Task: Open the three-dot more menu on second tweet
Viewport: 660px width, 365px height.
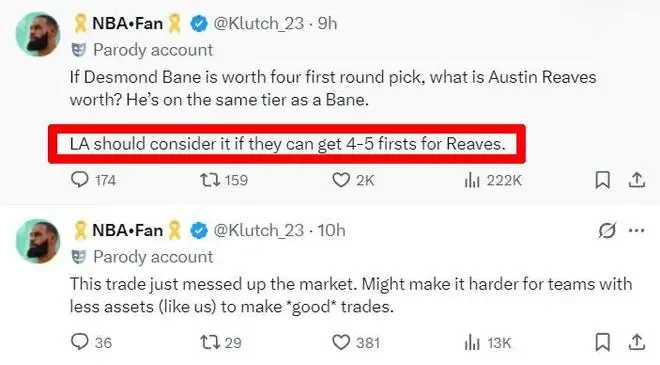Action: click(x=636, y=230)
